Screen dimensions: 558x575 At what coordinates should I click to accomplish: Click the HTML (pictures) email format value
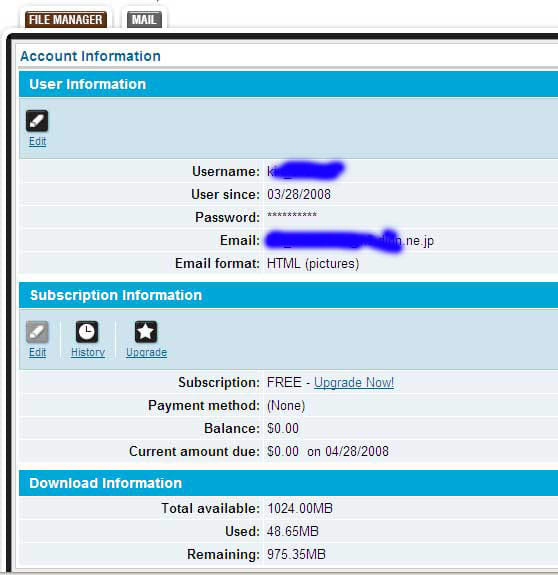(313, 264)
